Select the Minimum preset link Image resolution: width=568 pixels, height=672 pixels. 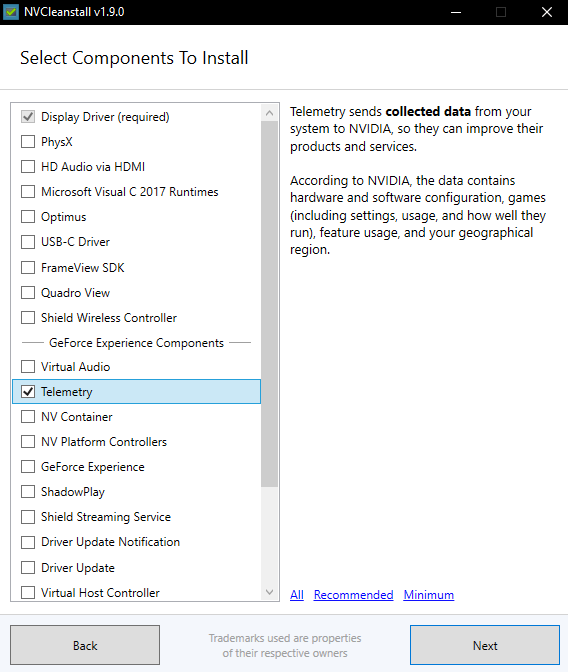429,595
